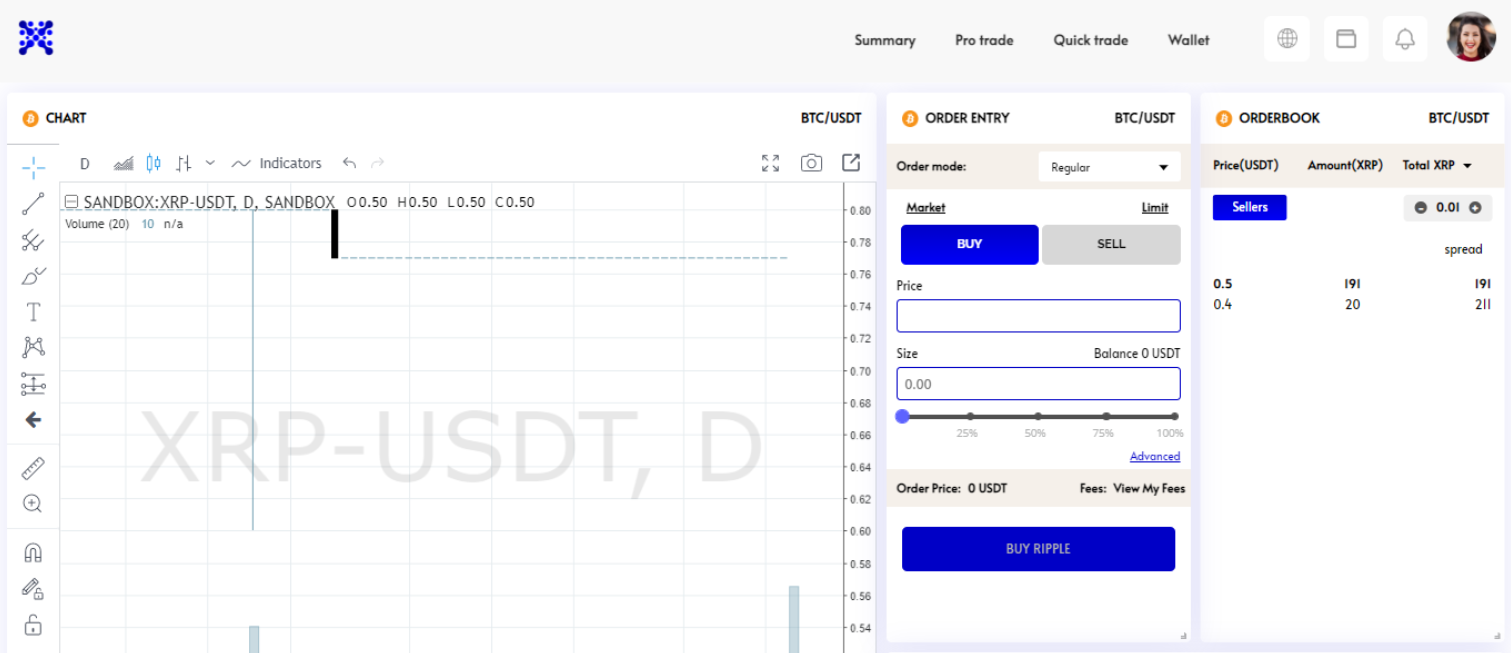Image resolution: width=1511 pixels, height=653 pixels.
Task: Take a chart snapshot with camera icon
Action: point(811,163)
